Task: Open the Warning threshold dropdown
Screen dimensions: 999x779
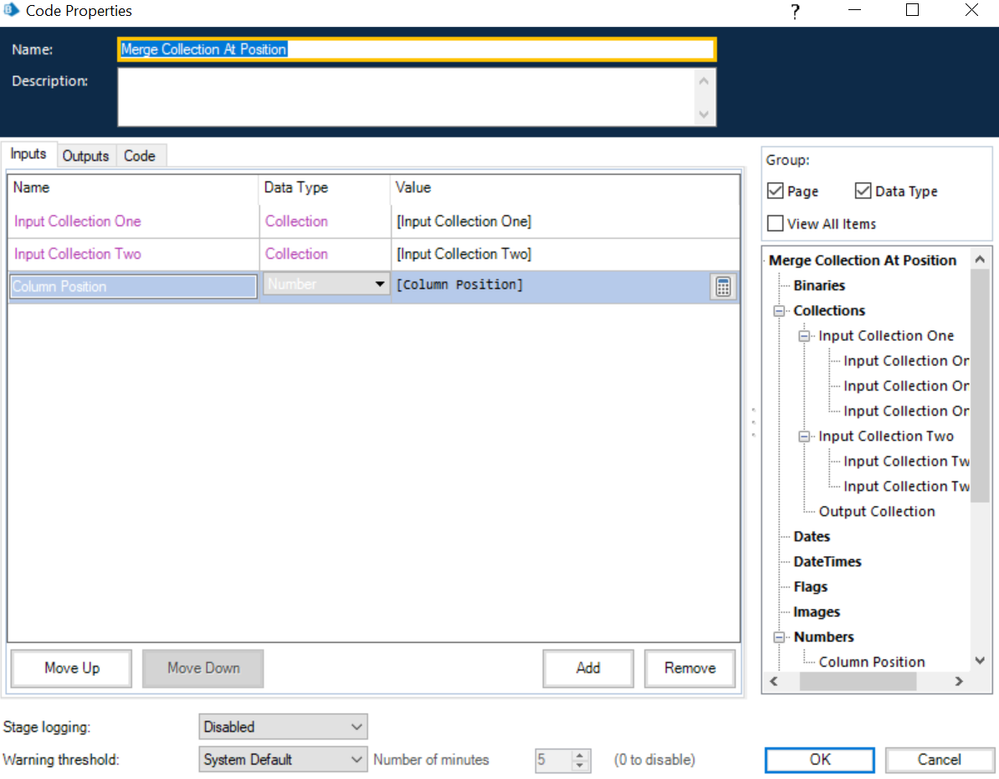Action: coord(283,760)
